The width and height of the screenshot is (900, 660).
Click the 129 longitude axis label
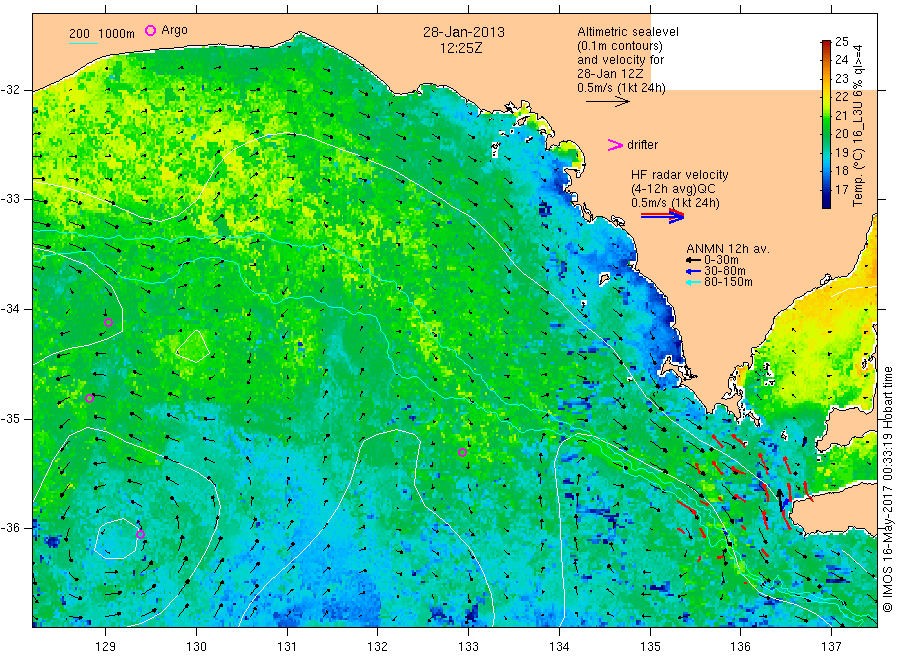click(x=106, y=647)
